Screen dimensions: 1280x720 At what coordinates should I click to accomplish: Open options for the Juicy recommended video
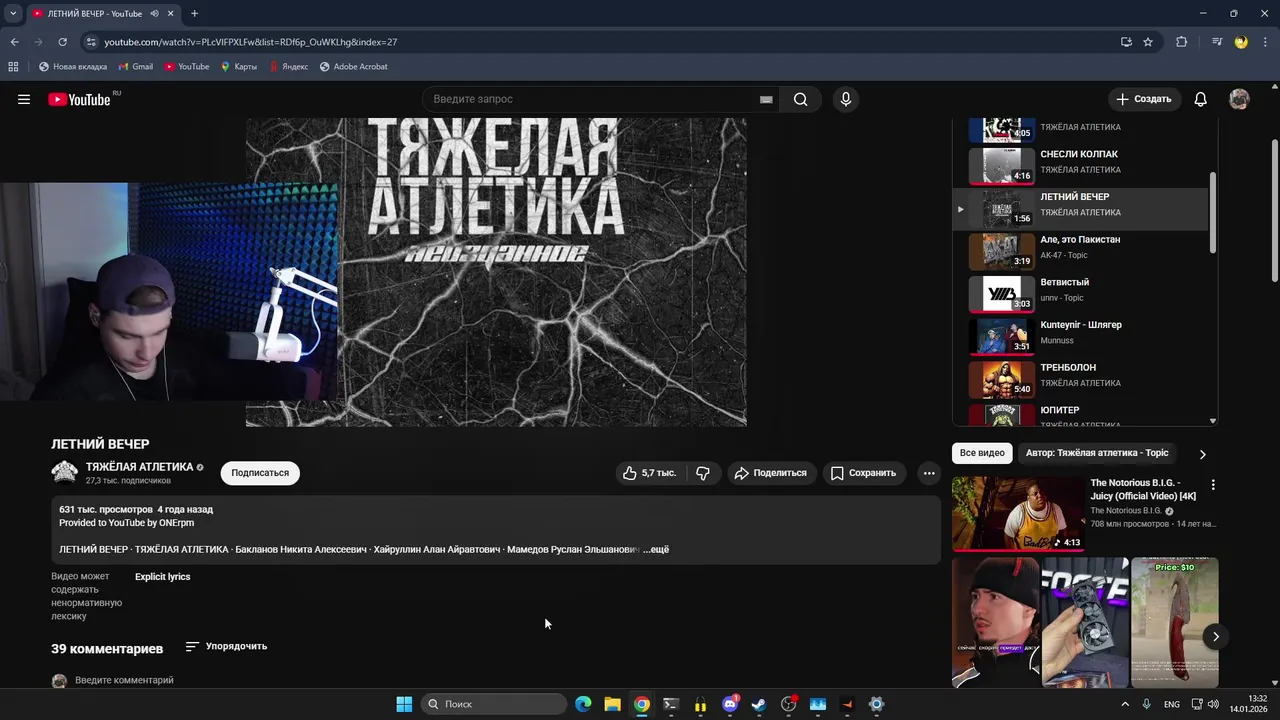(1213, 485)
